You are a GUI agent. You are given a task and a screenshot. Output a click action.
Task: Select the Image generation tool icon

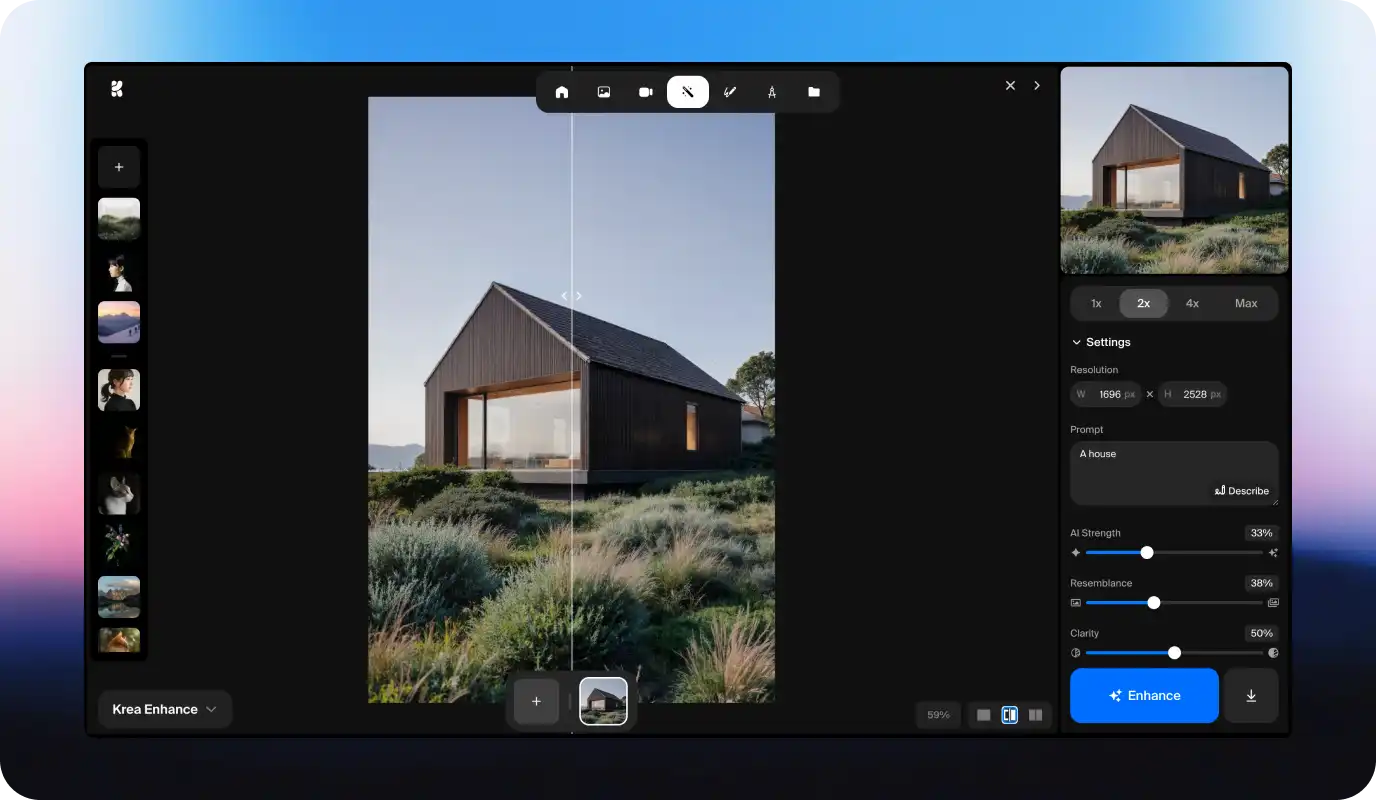(604, 92)
